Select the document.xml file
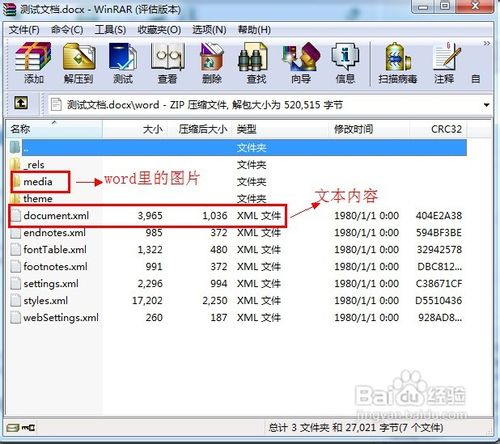This screenshot has height=444, width=500. tap(56, 216)
